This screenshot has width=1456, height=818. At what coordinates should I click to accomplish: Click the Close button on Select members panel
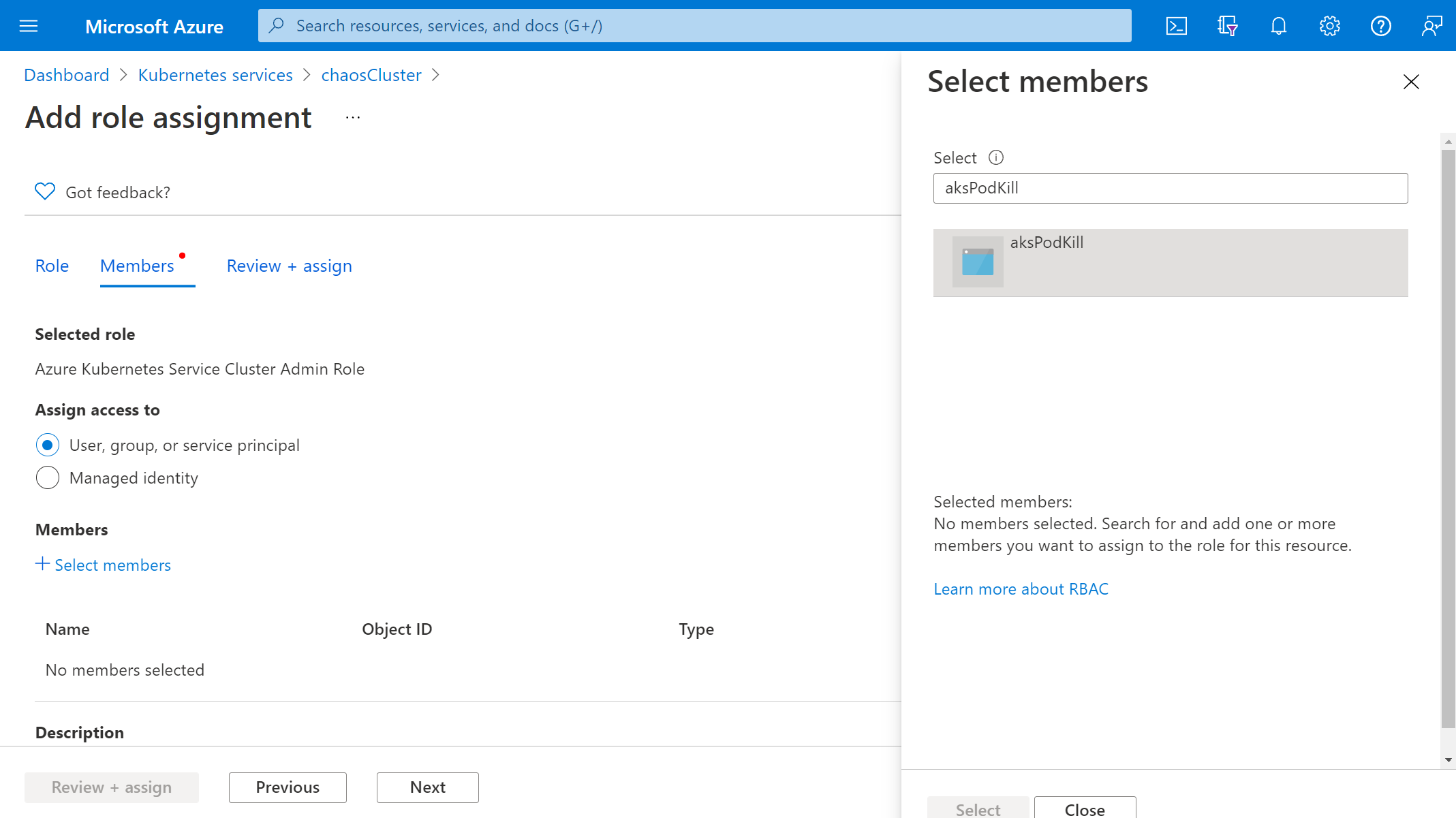[1084, 810]
